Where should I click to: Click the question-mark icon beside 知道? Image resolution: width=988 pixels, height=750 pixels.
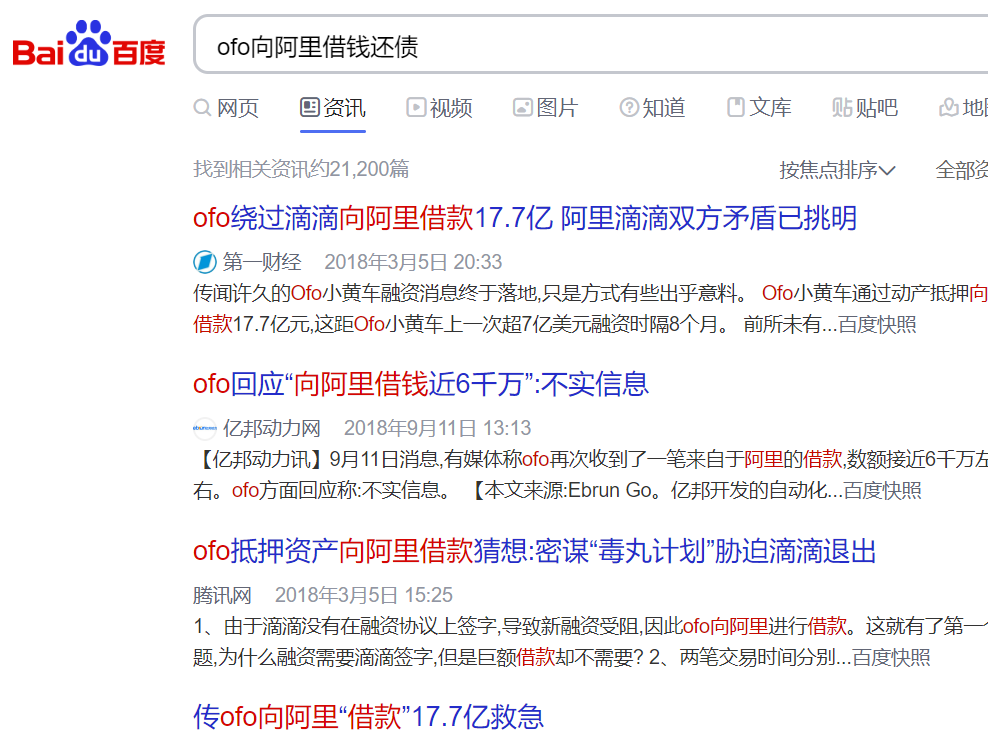point(629,107)
